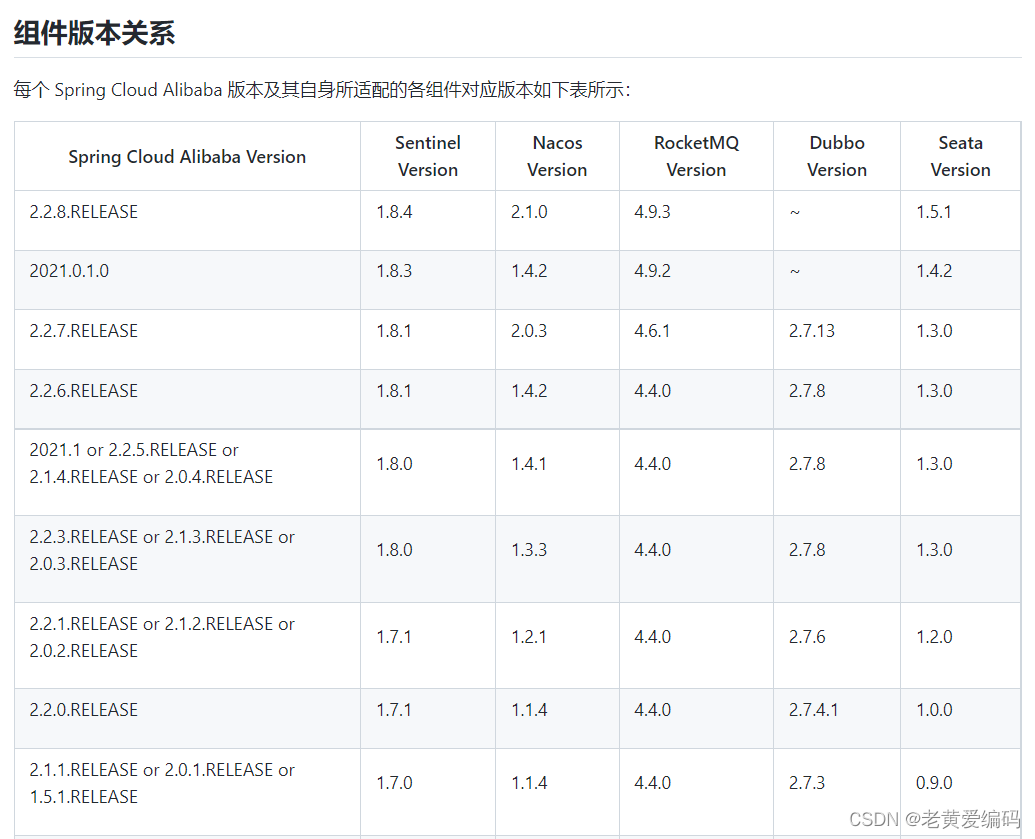1035x839 pixels.
Task: Click Dubbo 2.7.8 in the 2.2.6.RELEASE row
Action: pyautogui.click(x=807, y=391)
